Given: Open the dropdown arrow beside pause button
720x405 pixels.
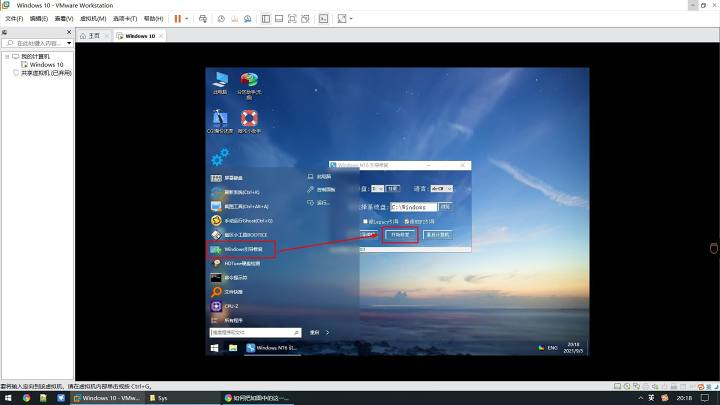Looking at the screenshot, I should click(x=186, y=19).
